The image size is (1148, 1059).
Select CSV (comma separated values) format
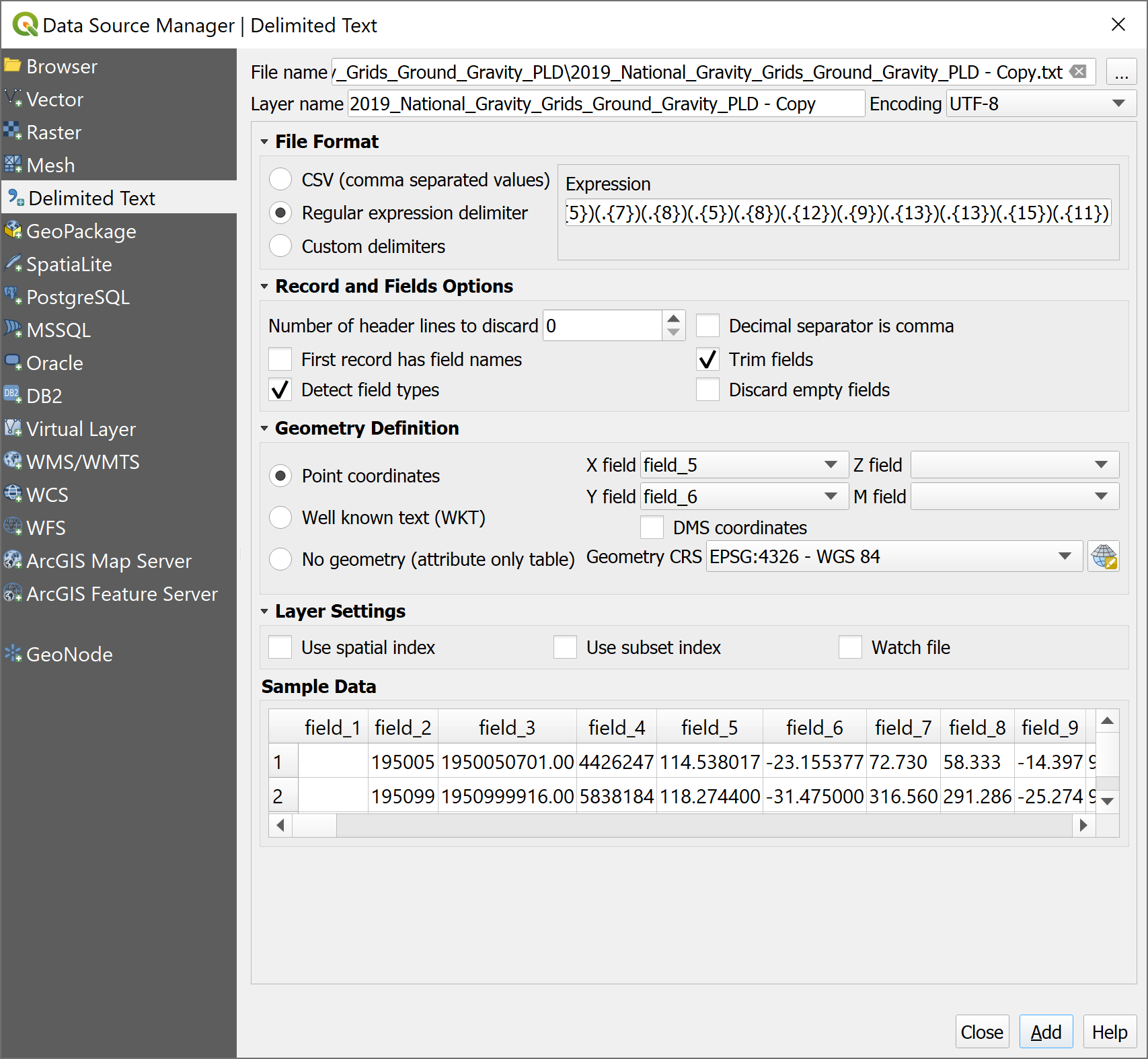pos(280,180)
